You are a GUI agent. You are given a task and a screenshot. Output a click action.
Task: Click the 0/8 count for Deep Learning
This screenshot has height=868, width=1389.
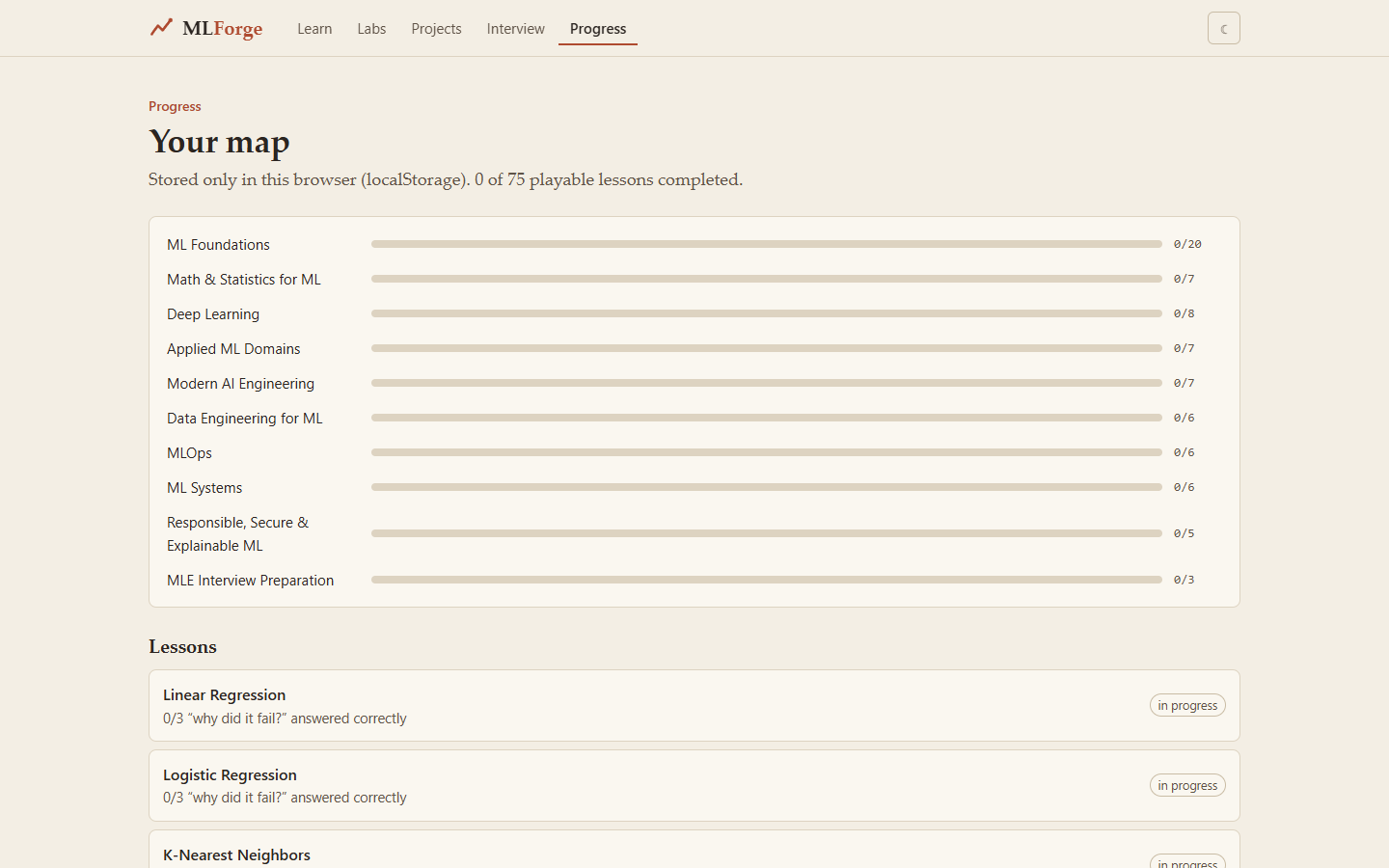[1185, 313]
